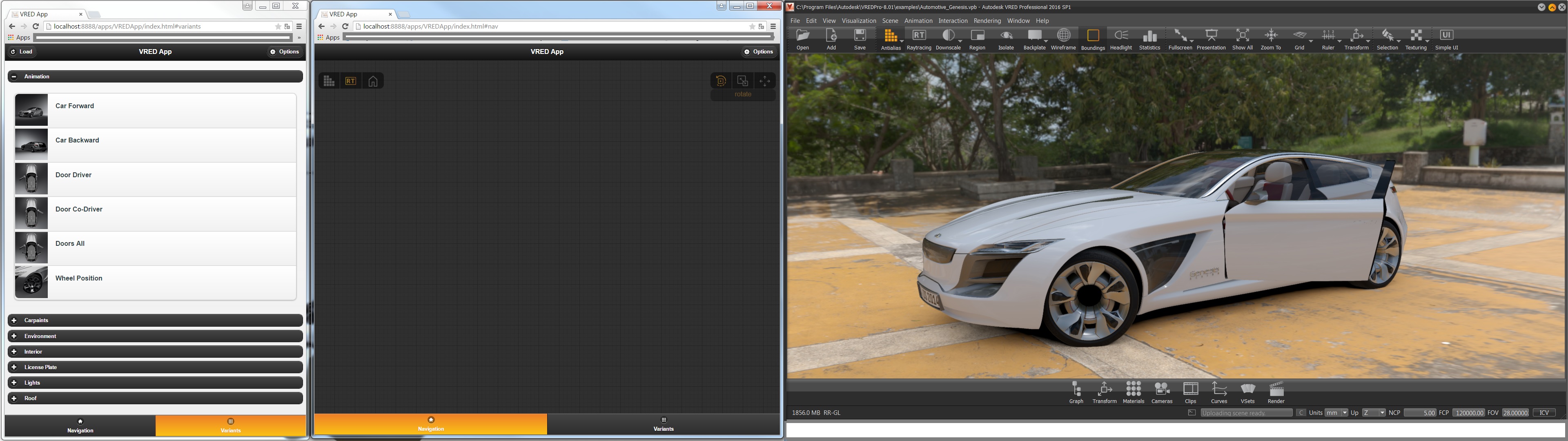Click the Isolate toolbar icon
The height and width of the screenshot is (441, 1568).
point(1006,38)
